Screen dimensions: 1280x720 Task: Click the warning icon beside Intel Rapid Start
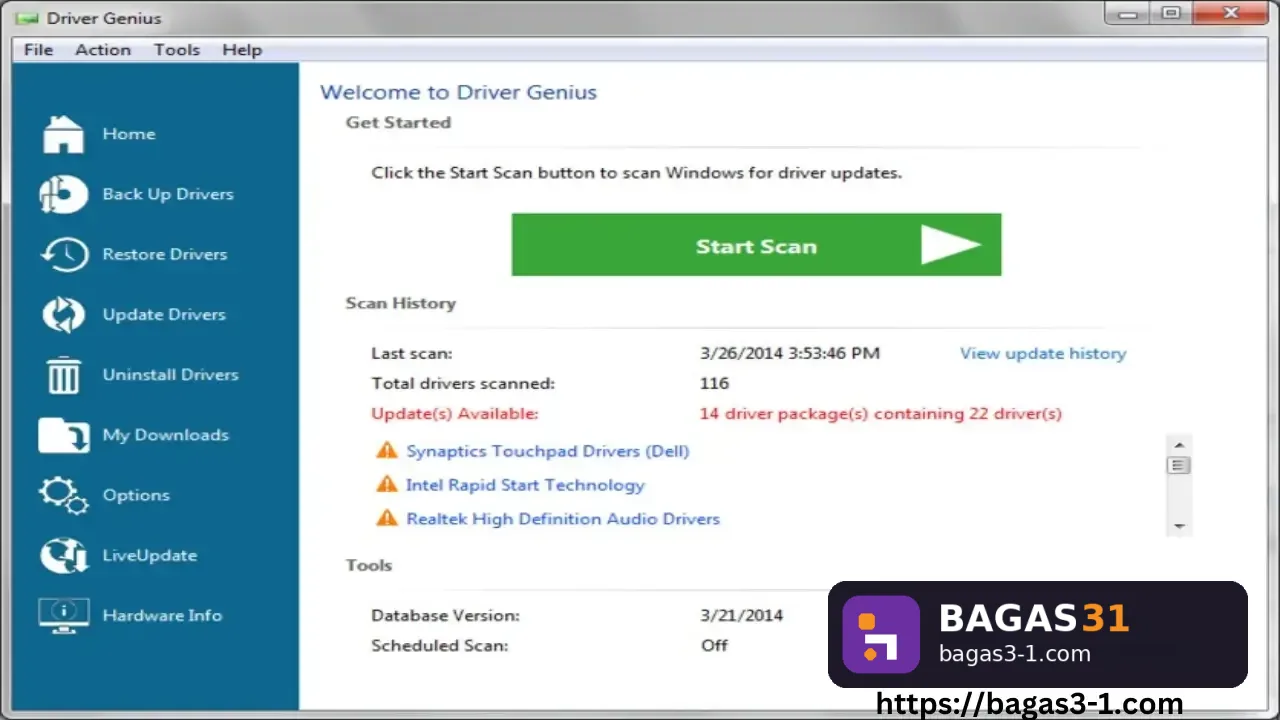[386, 485]
